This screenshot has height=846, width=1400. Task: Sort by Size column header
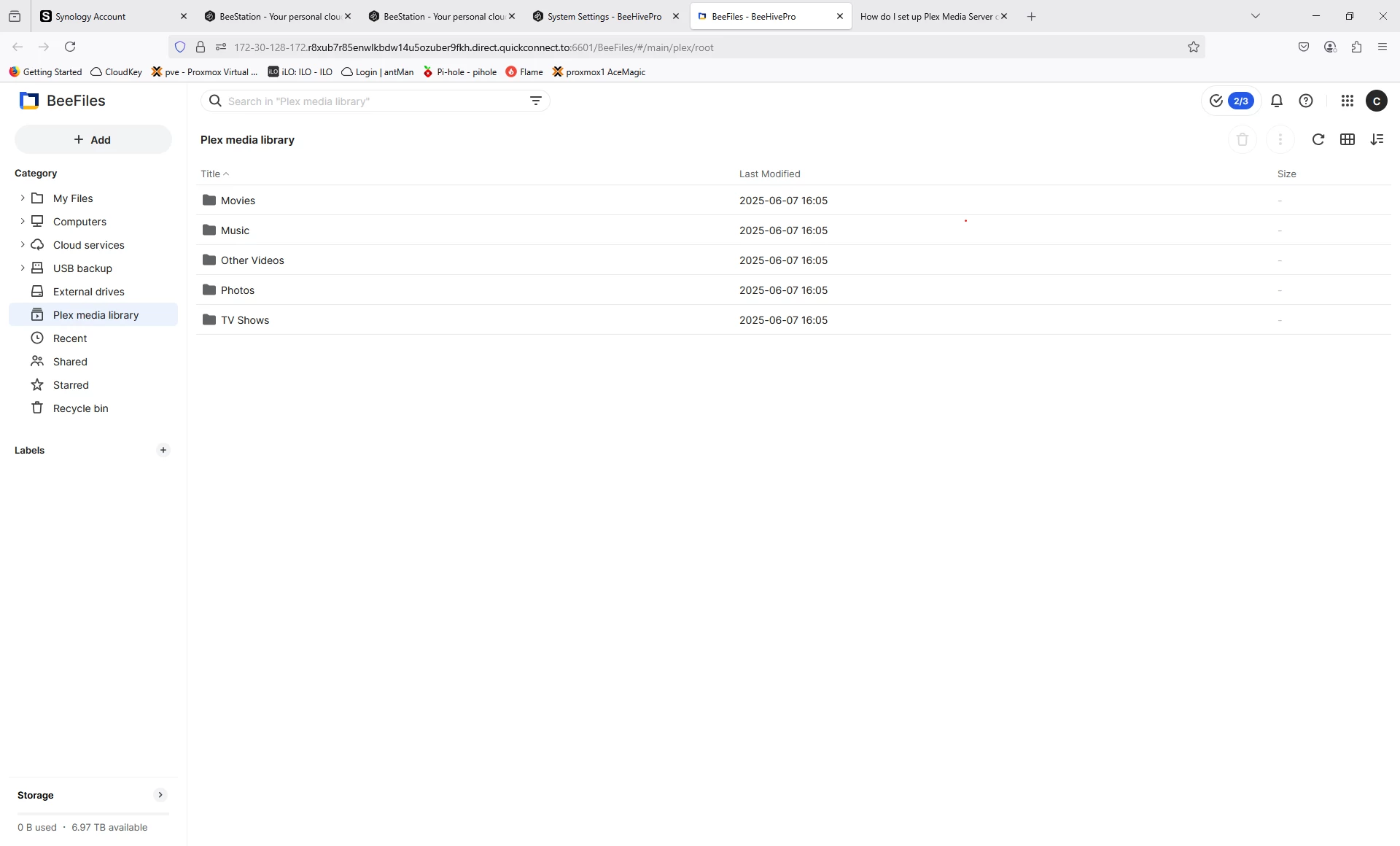(x=1286, y=174)
